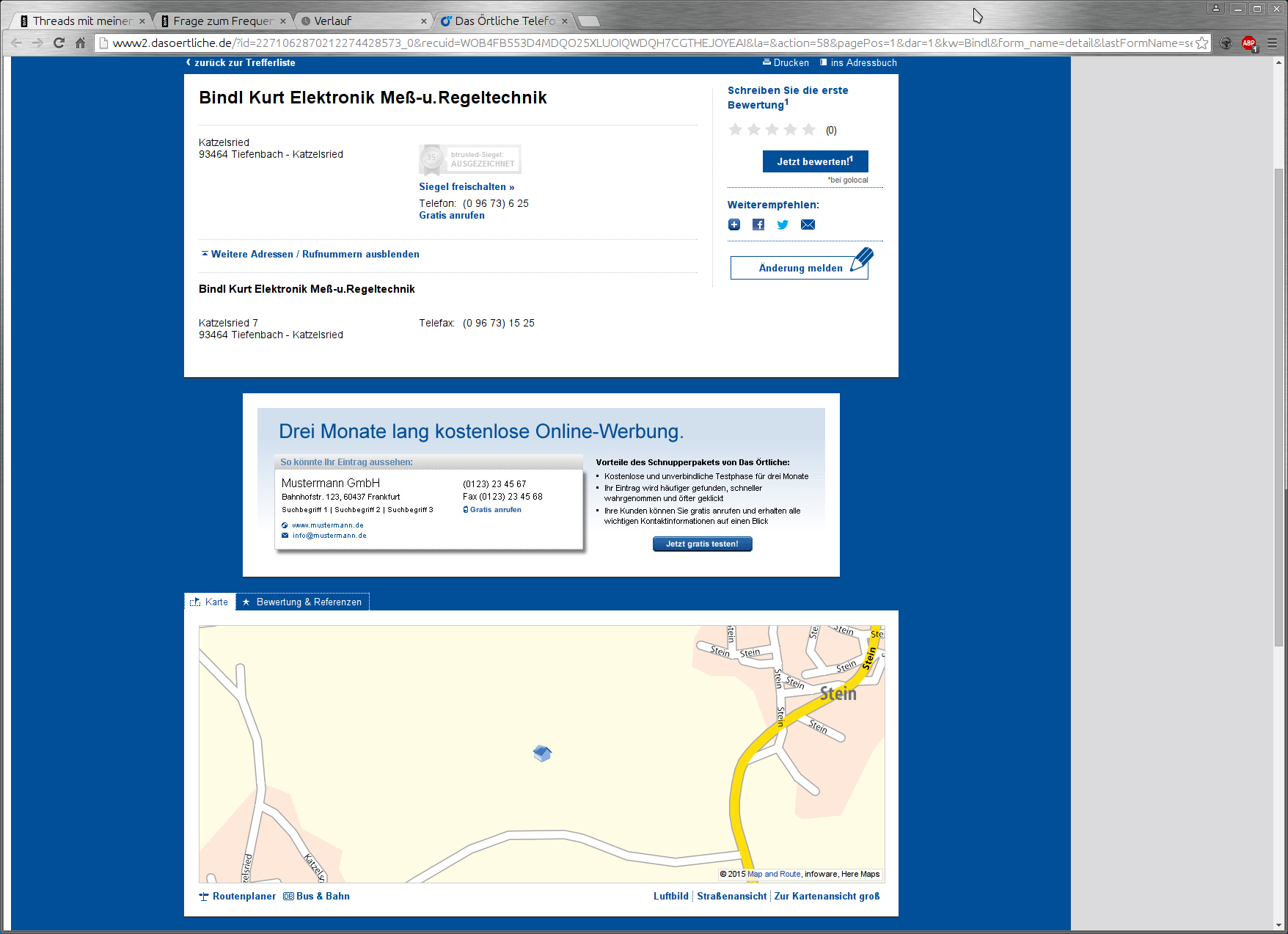The image size is (1288, 934).
Task: Open 'Bus & Bahn' link
Action: click(x=317, y=896)
